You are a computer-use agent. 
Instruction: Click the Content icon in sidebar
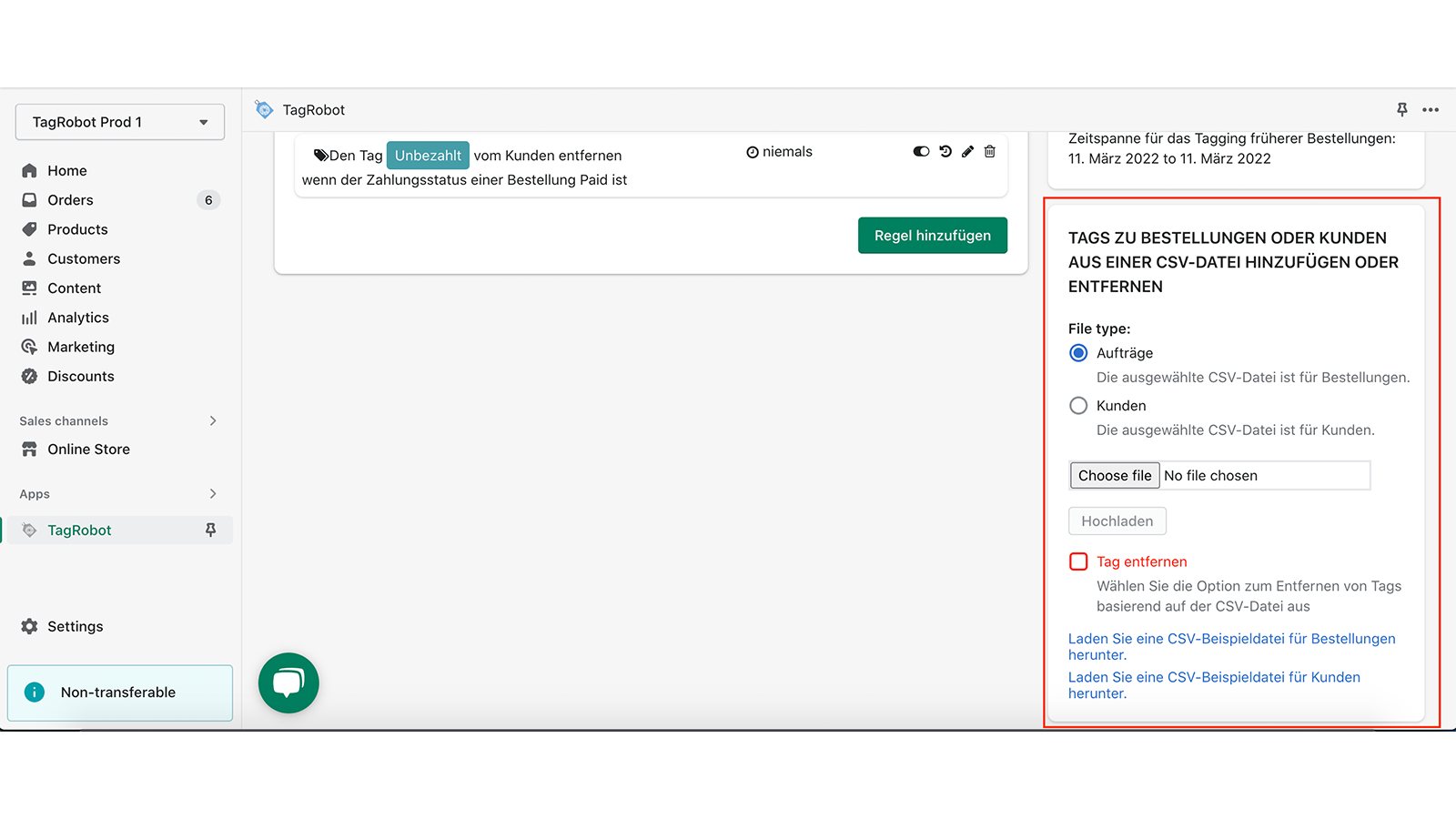[29, 288]
